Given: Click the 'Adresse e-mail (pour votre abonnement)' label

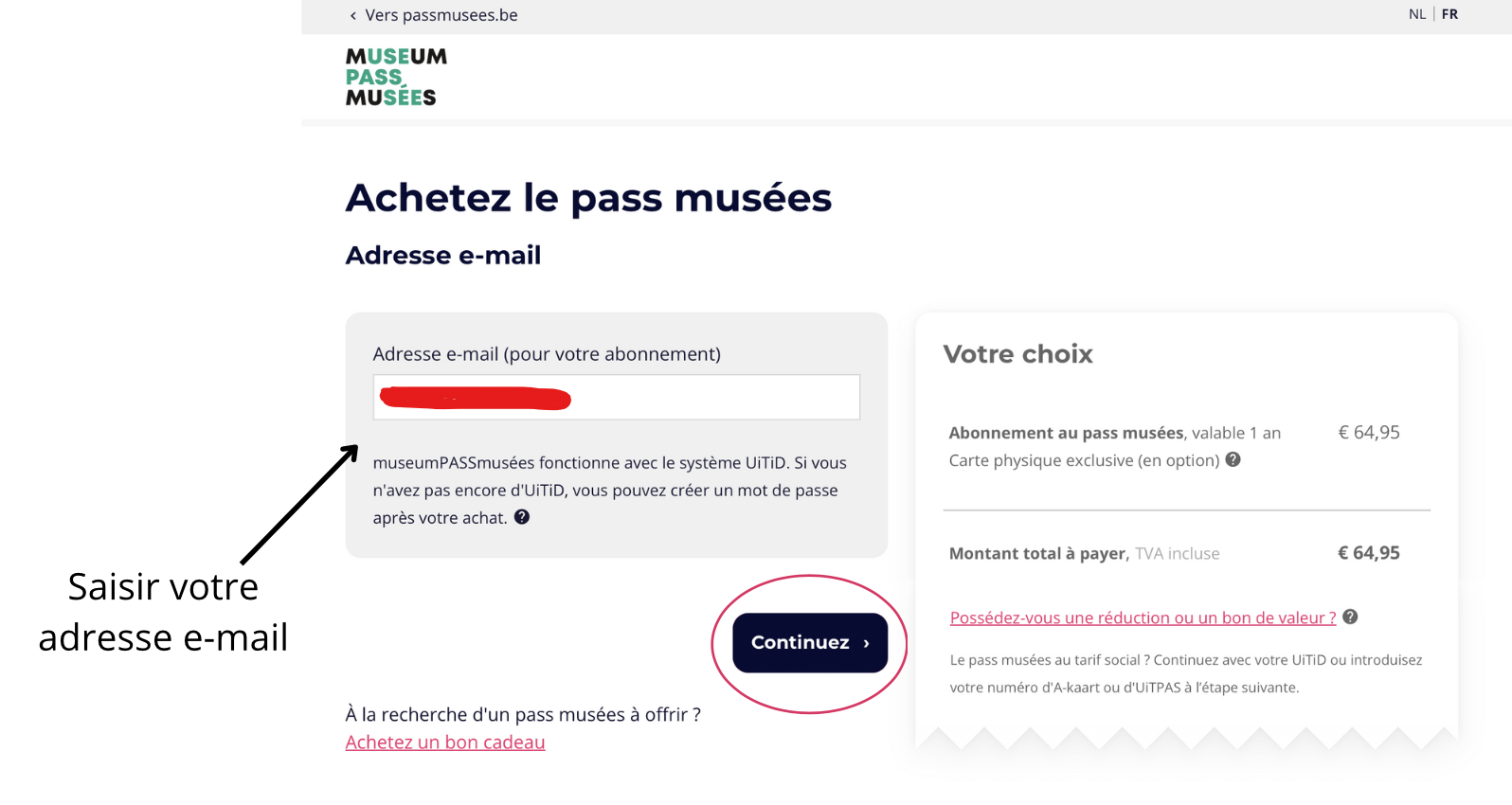Looking at the screenshot, I should pyautogui.click(x=547, y=354).
